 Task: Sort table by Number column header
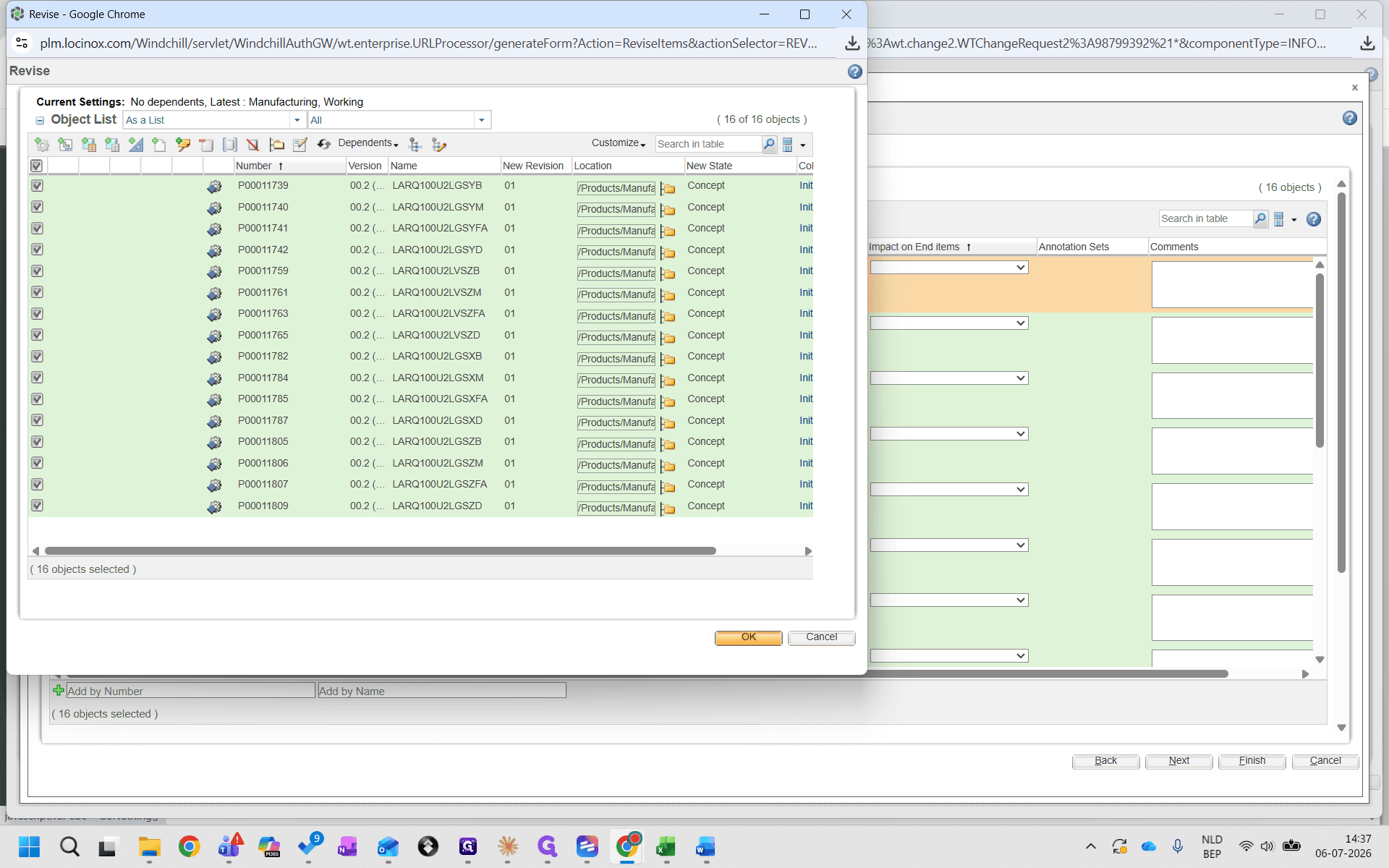click(x=254, y=166)
